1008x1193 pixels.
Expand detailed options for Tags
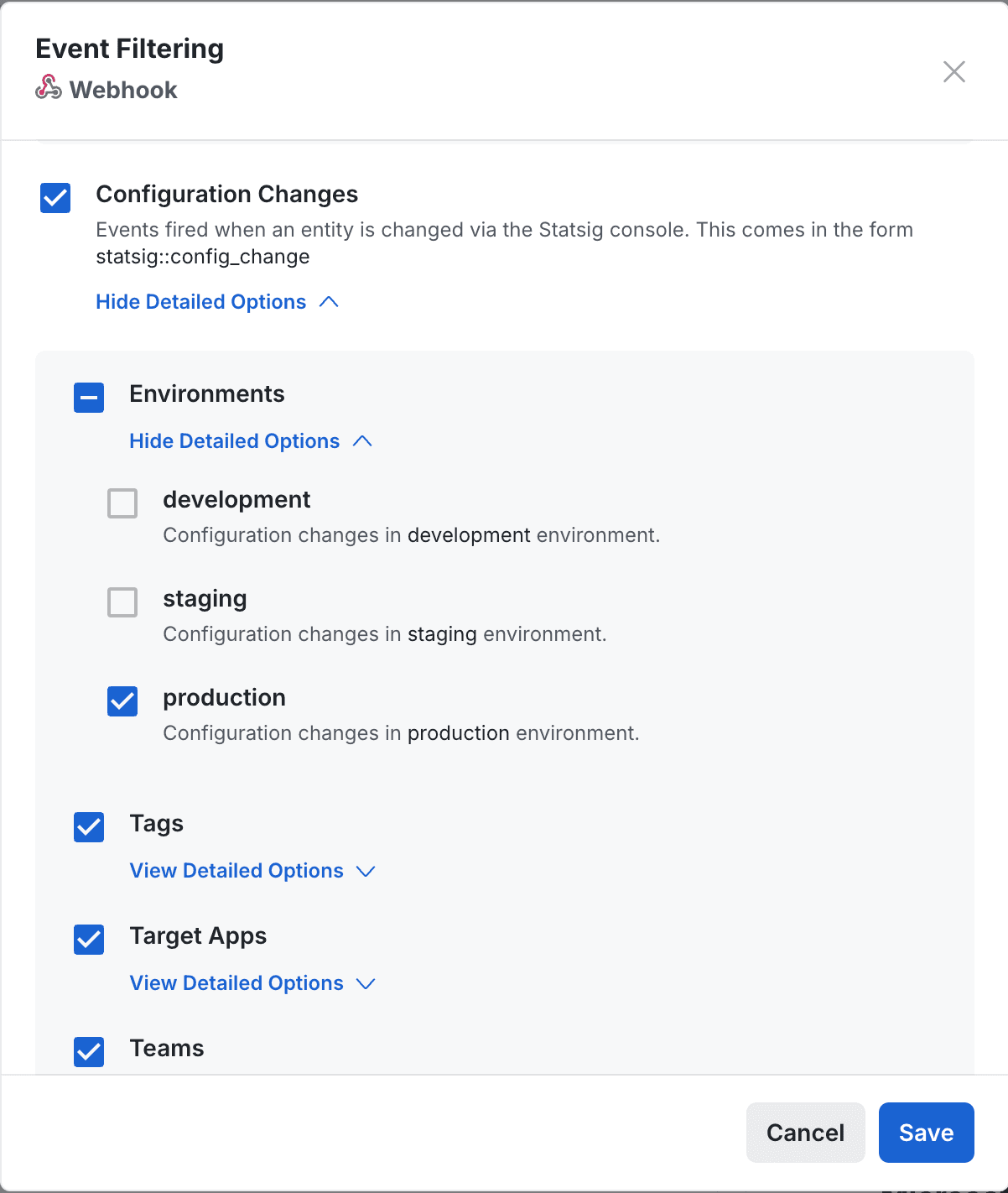pyautogui.click(x=236, y=870)
